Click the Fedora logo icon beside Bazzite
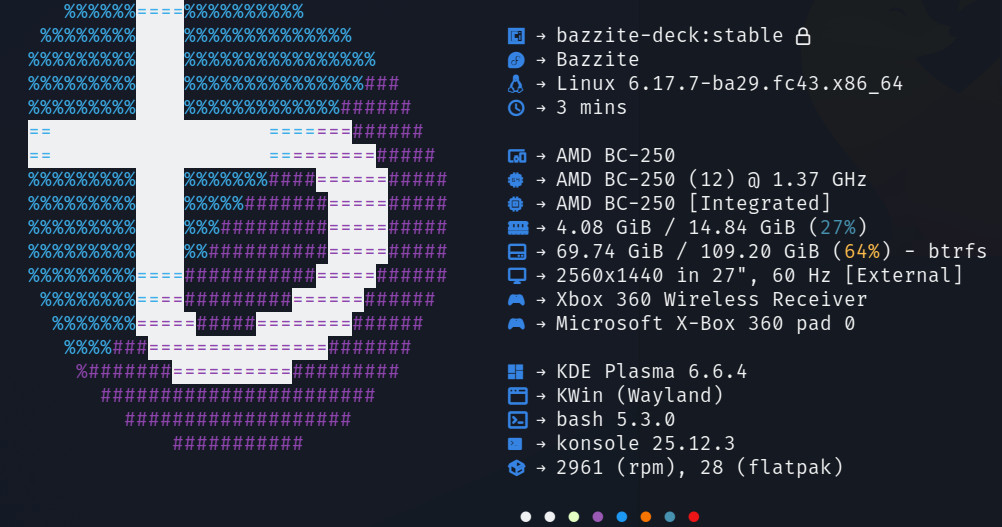1002x527 pixels. coord(516,60)
